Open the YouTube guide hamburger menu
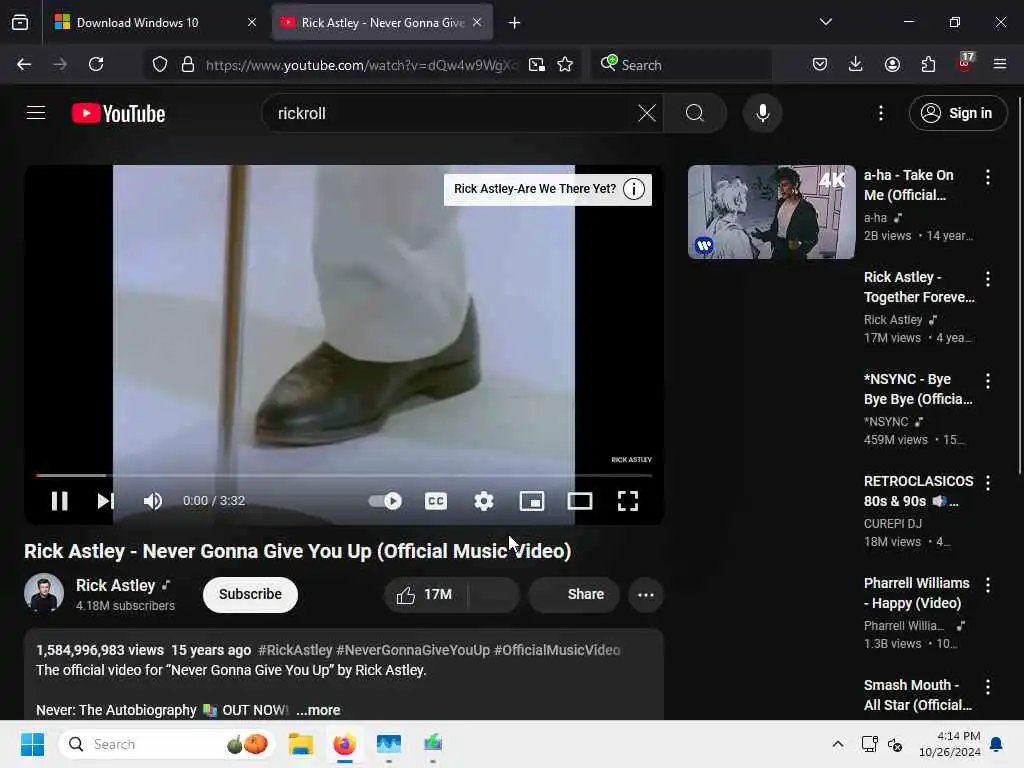 pos(36,113)
